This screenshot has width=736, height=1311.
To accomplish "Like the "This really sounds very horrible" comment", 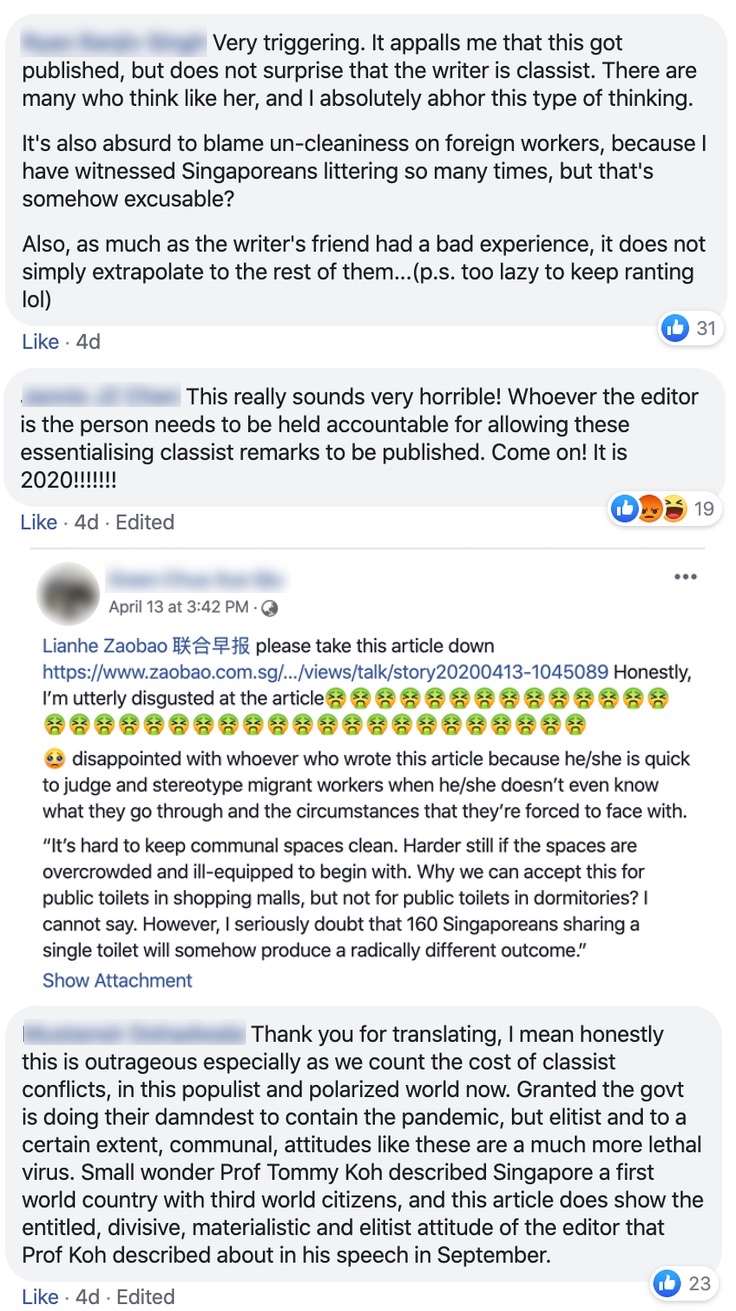I will tap(39, 522).
